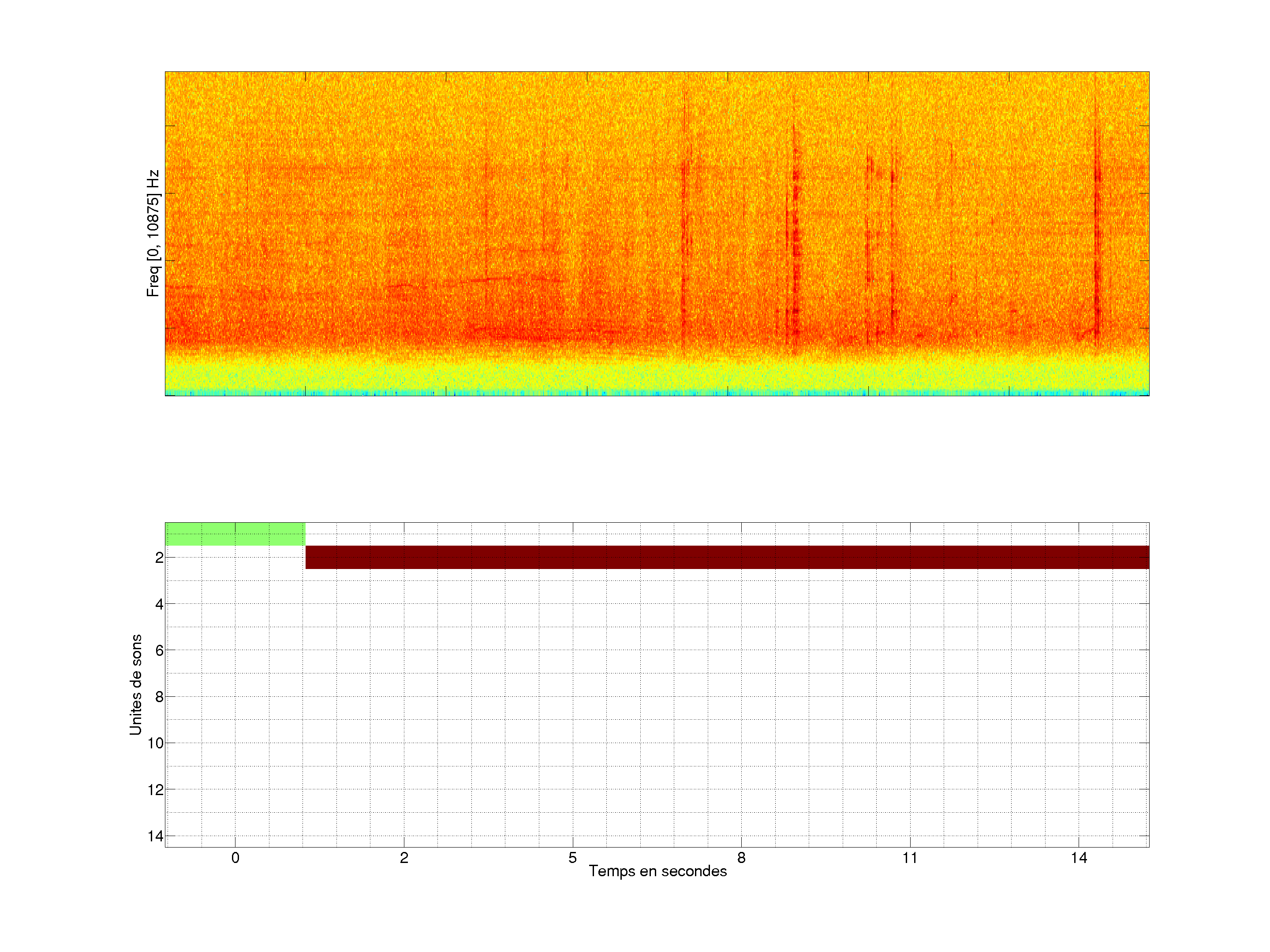Image resolution: width=1270 pixels, height=952 pixels.
Task: Click the 'Temps en secondes' x-axis label
Action: pos(657,871)
